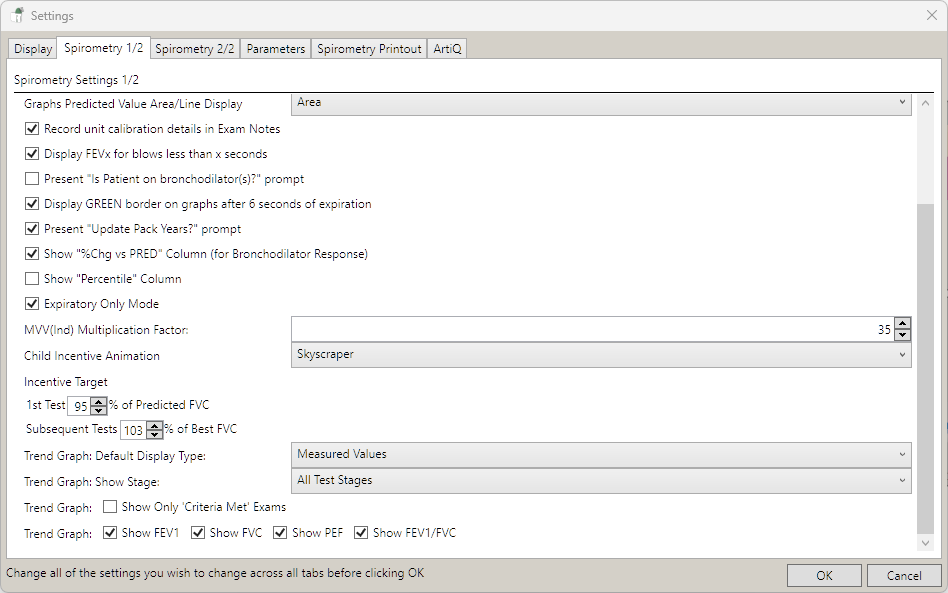Viewport: 948px width, 593px height.
Task: Decrease MVV(Ind) Multiplication Factor with down arrow
Action: click(903, 335)
